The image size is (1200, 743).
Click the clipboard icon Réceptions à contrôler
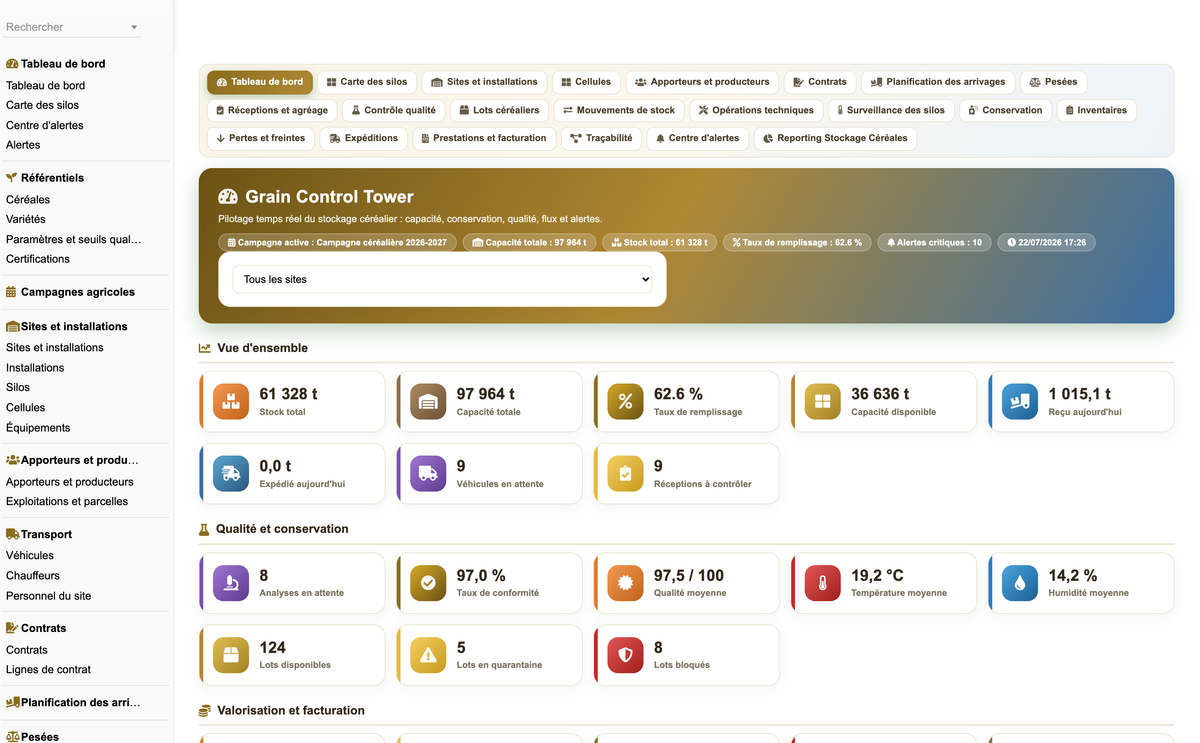pyautogui.click(x=625, y=474)
